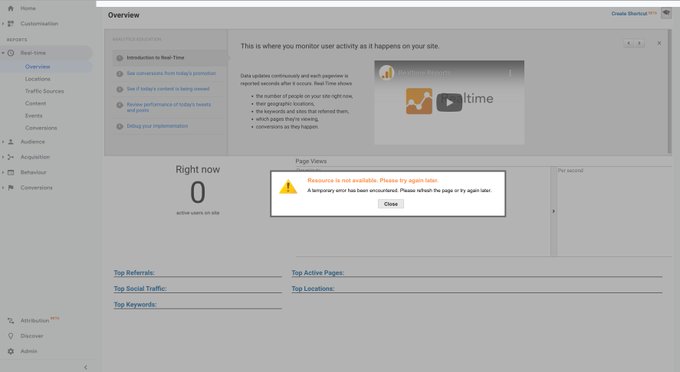Click Top Active Pages heading

tap(317, 273)
